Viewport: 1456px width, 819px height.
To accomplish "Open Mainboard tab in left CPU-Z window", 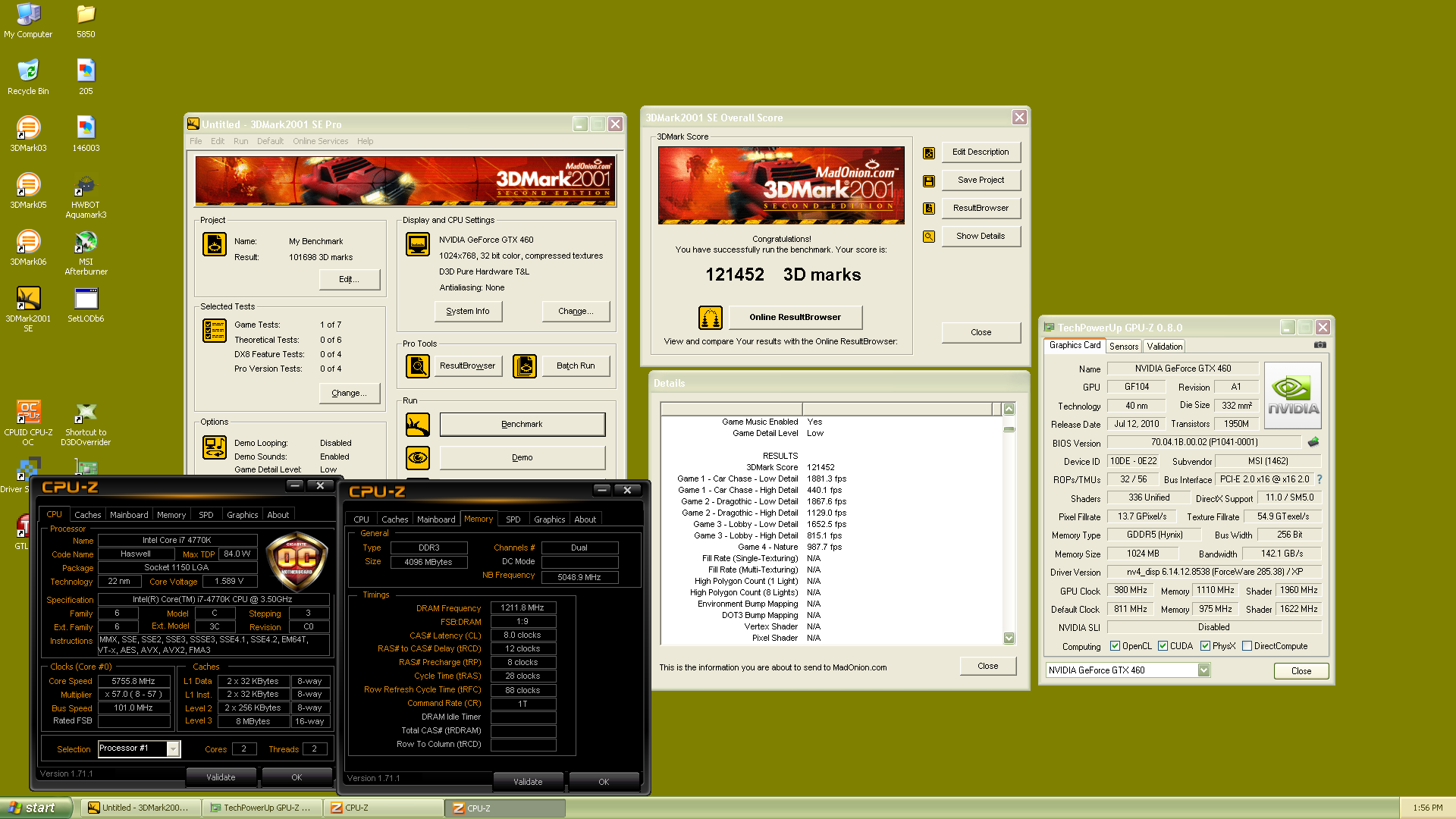I will (129, 515).
